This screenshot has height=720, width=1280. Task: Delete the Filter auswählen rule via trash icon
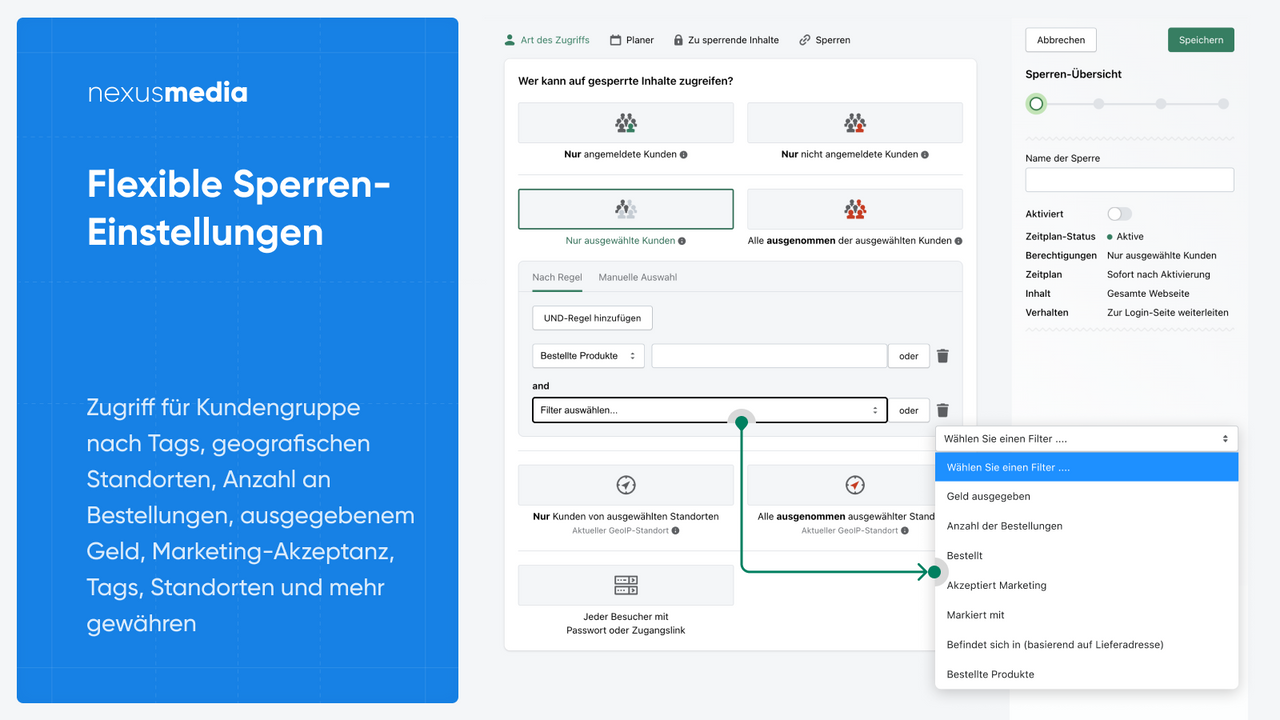tap(943, 410)
